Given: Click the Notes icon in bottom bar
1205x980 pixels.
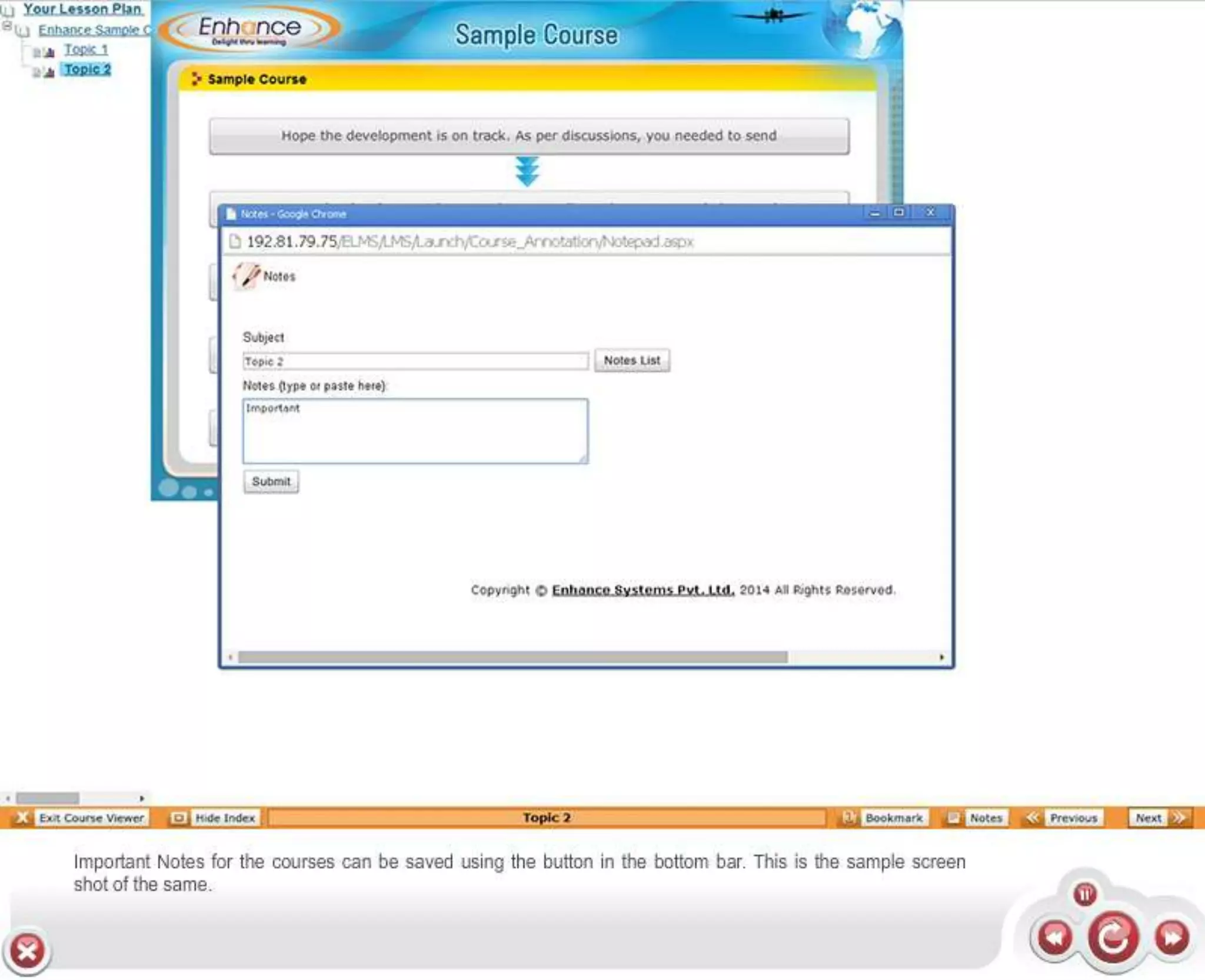Looking at the screenshot, I should 953,818.
